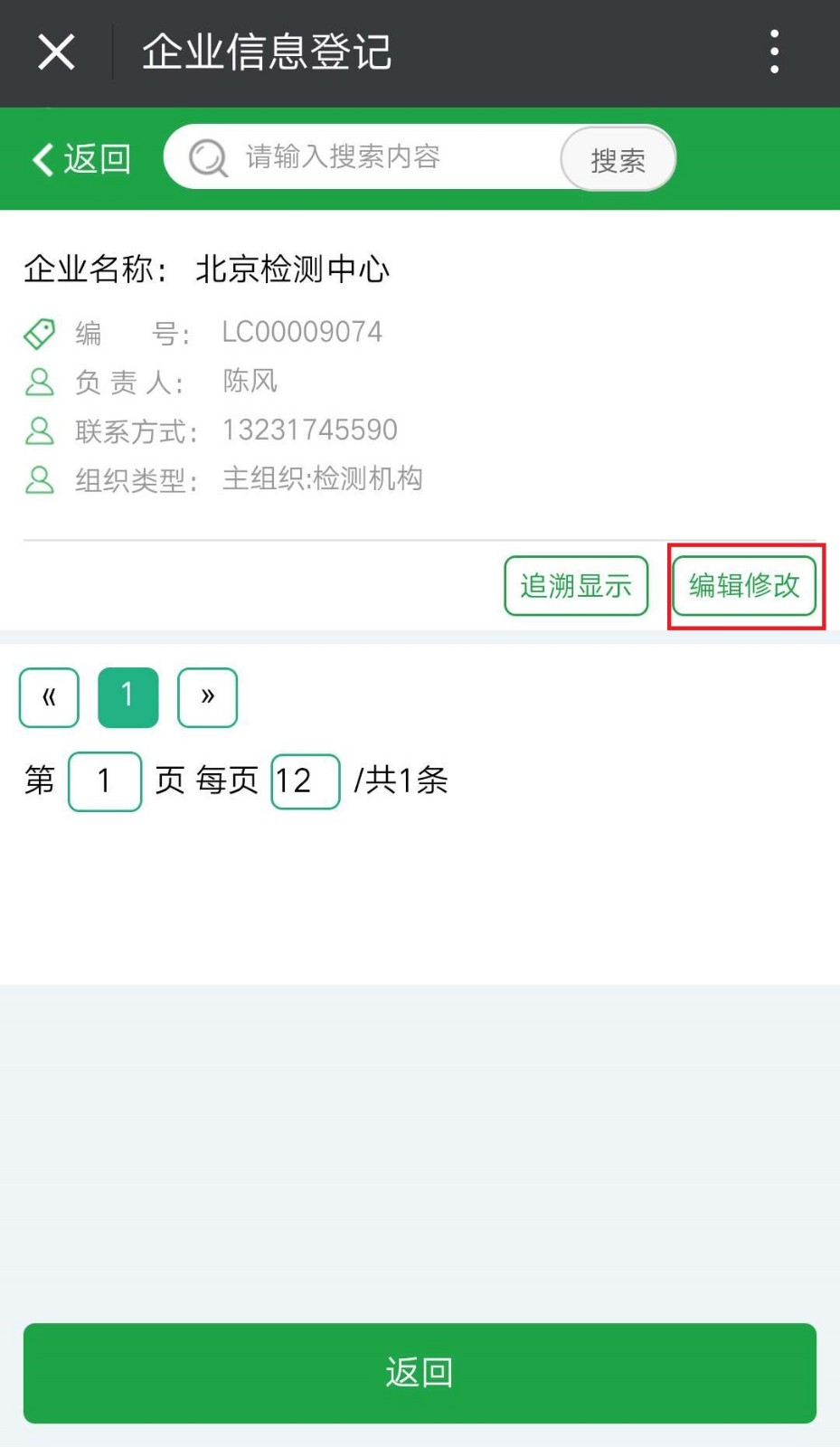Click the phone number 13231745590
840x1447 pixels.
(x=310, y=430)
